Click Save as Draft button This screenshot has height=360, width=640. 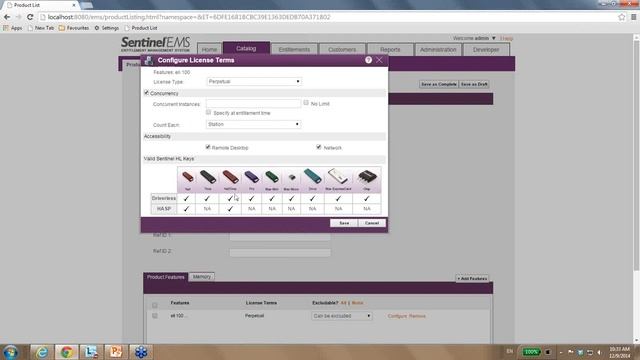click(474, 84)
